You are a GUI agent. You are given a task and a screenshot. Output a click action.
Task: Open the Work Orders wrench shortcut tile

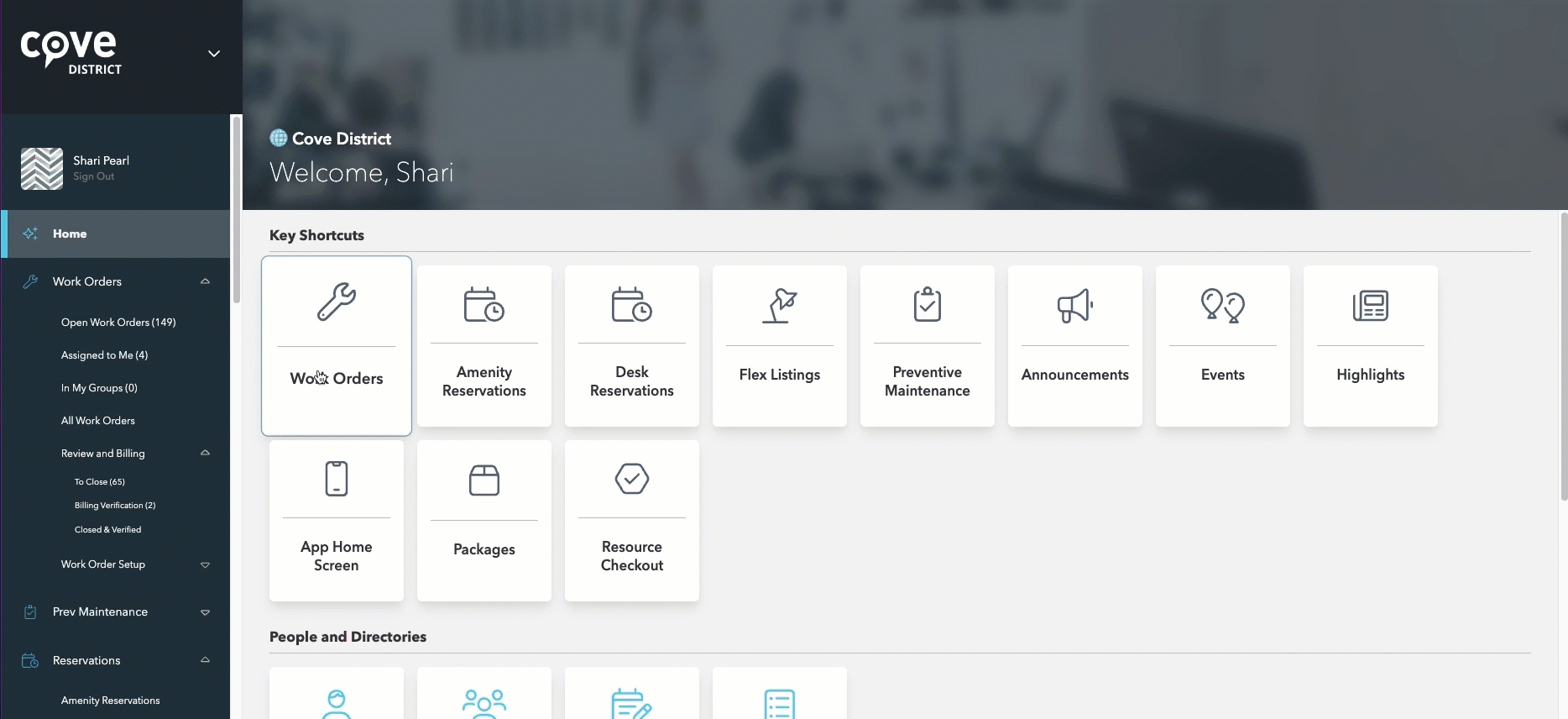coord(337,345)
